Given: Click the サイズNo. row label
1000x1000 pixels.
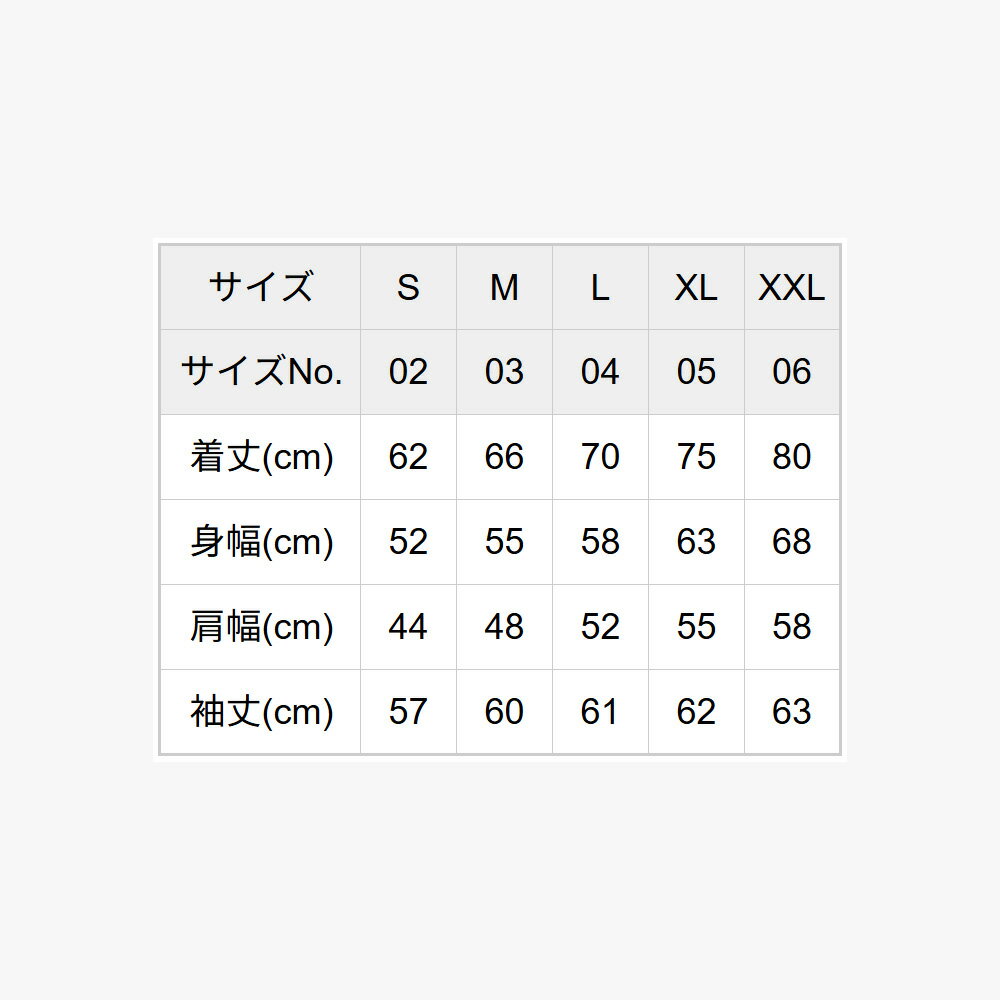Looking at the screenshot, I should [x=261, y=372].
